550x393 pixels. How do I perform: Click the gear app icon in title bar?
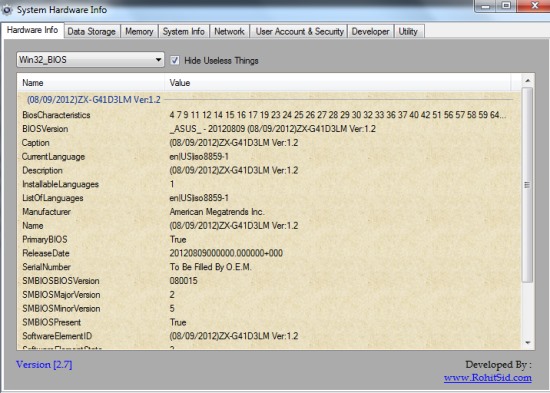pos(6,9)
